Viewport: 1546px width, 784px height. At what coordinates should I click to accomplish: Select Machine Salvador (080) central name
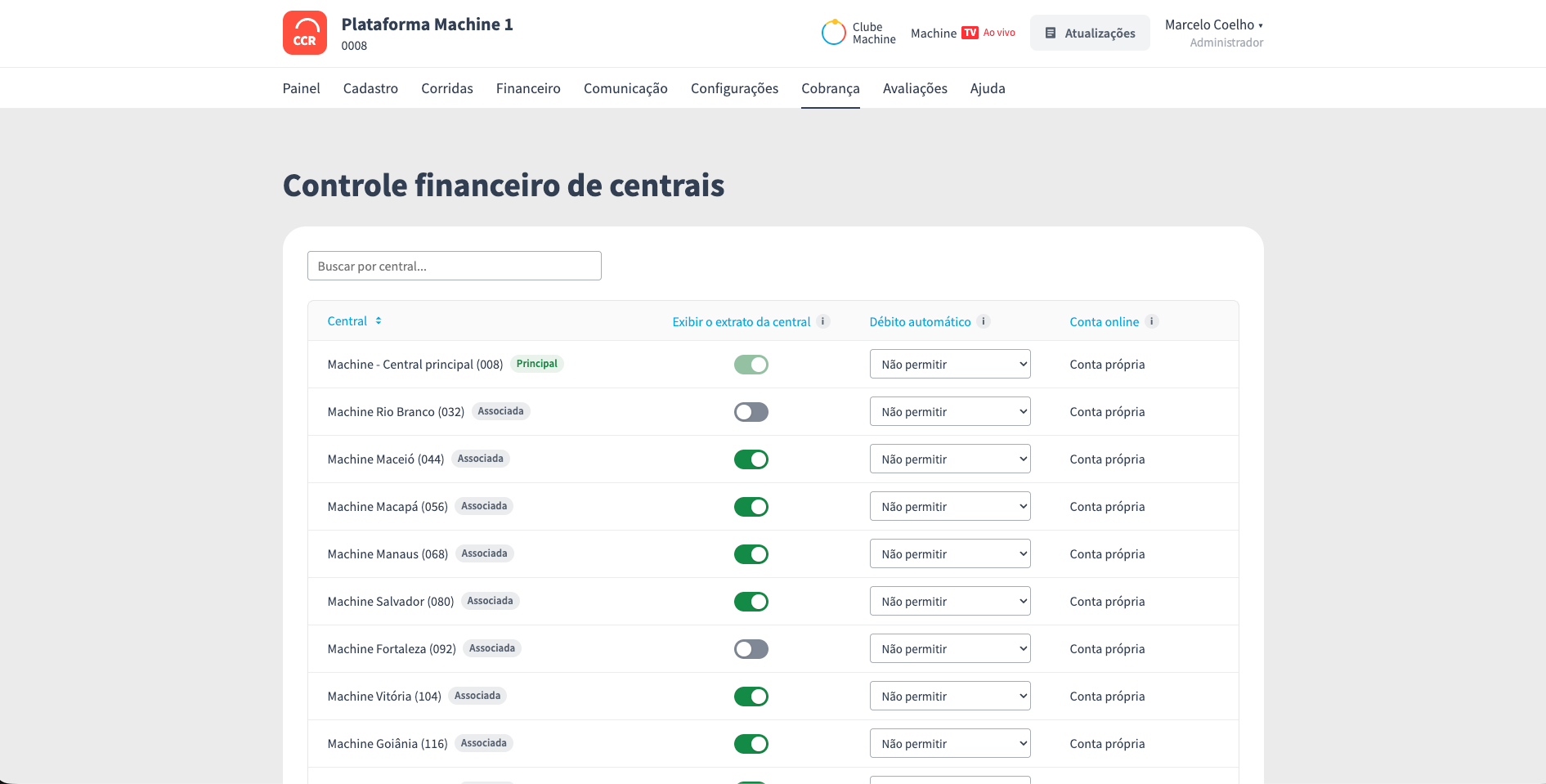tap(391, 602)
